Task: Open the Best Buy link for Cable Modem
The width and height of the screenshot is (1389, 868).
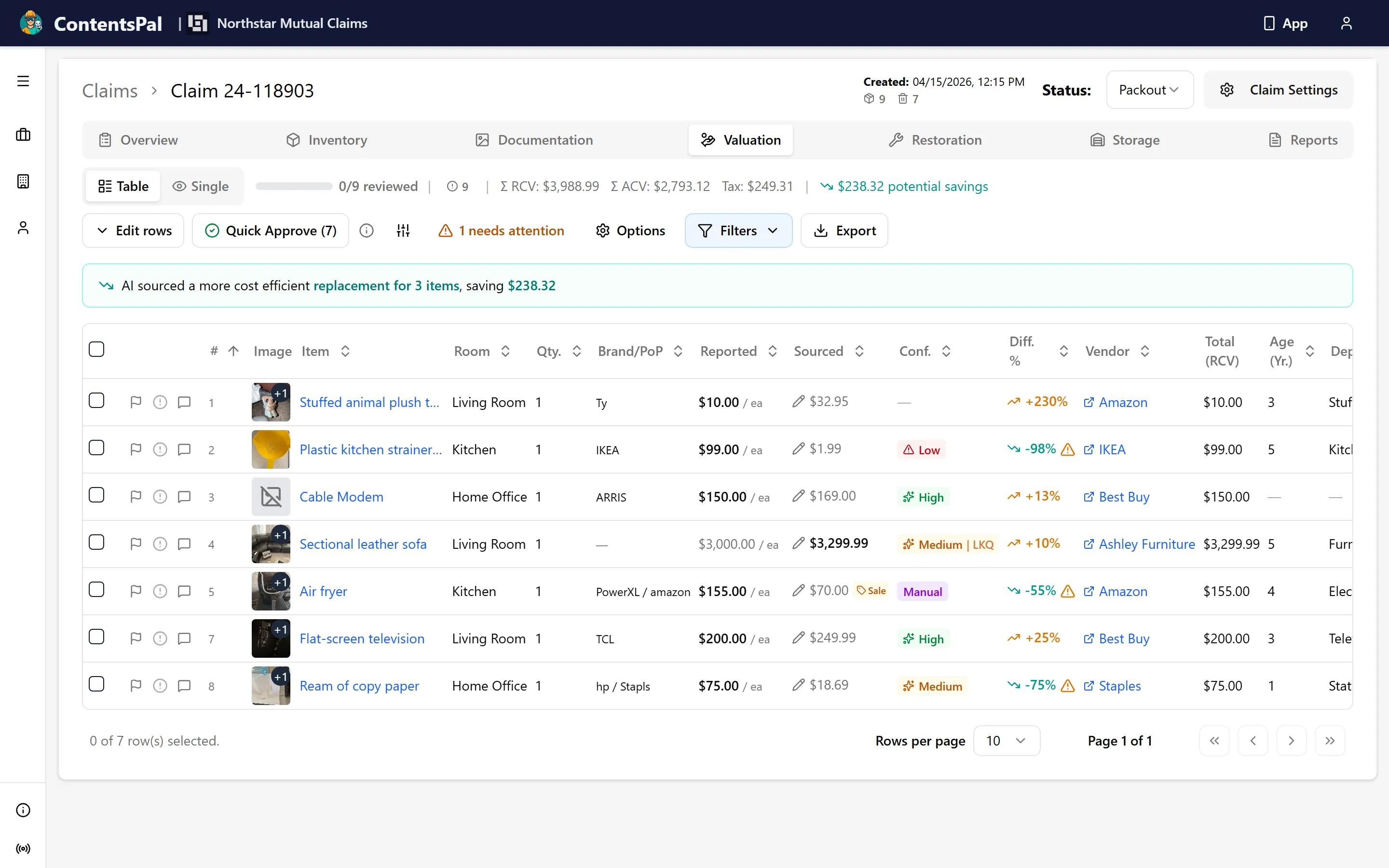Action: tap(1117, 497)
